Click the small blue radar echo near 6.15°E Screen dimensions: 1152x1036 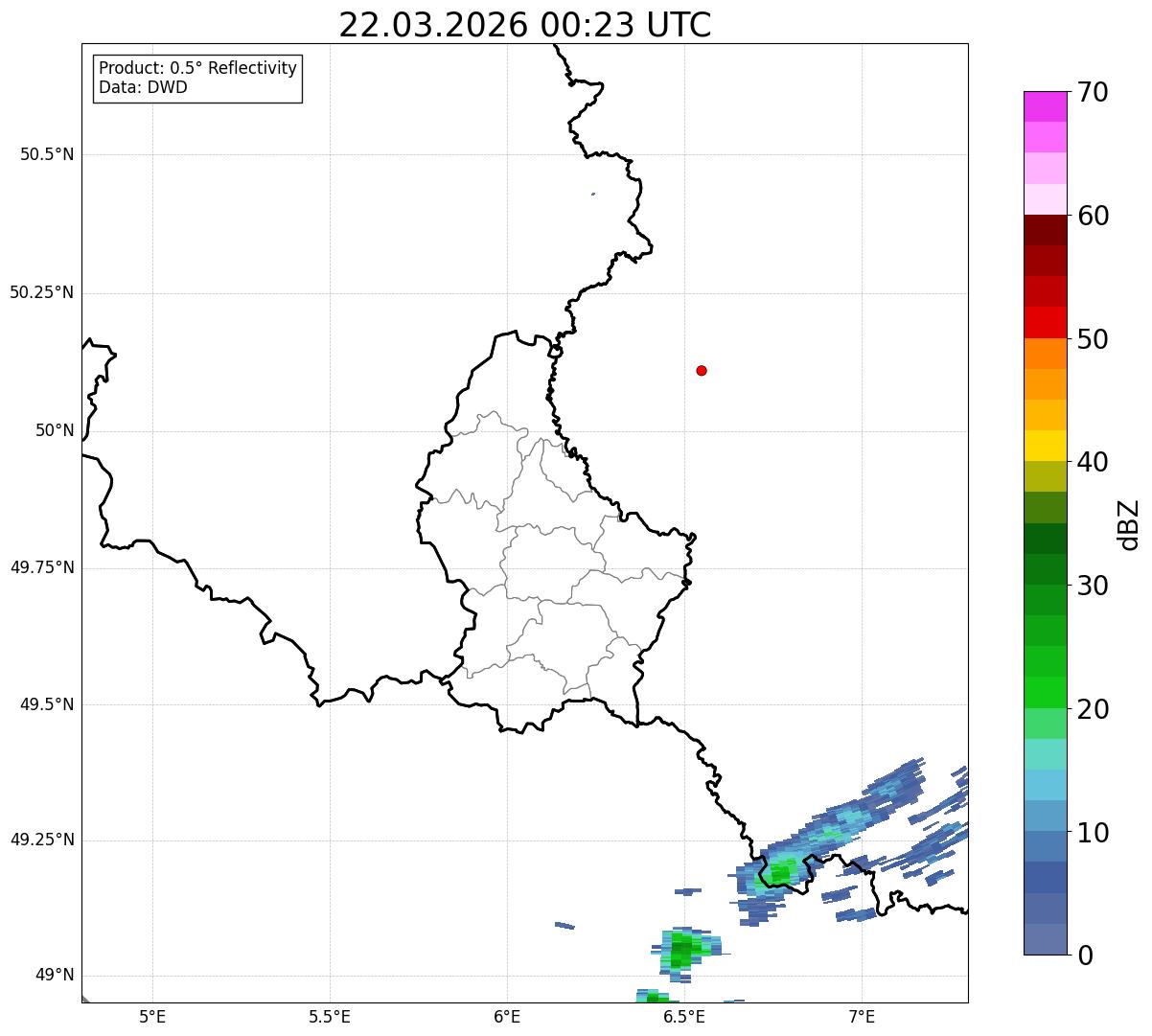564,926
